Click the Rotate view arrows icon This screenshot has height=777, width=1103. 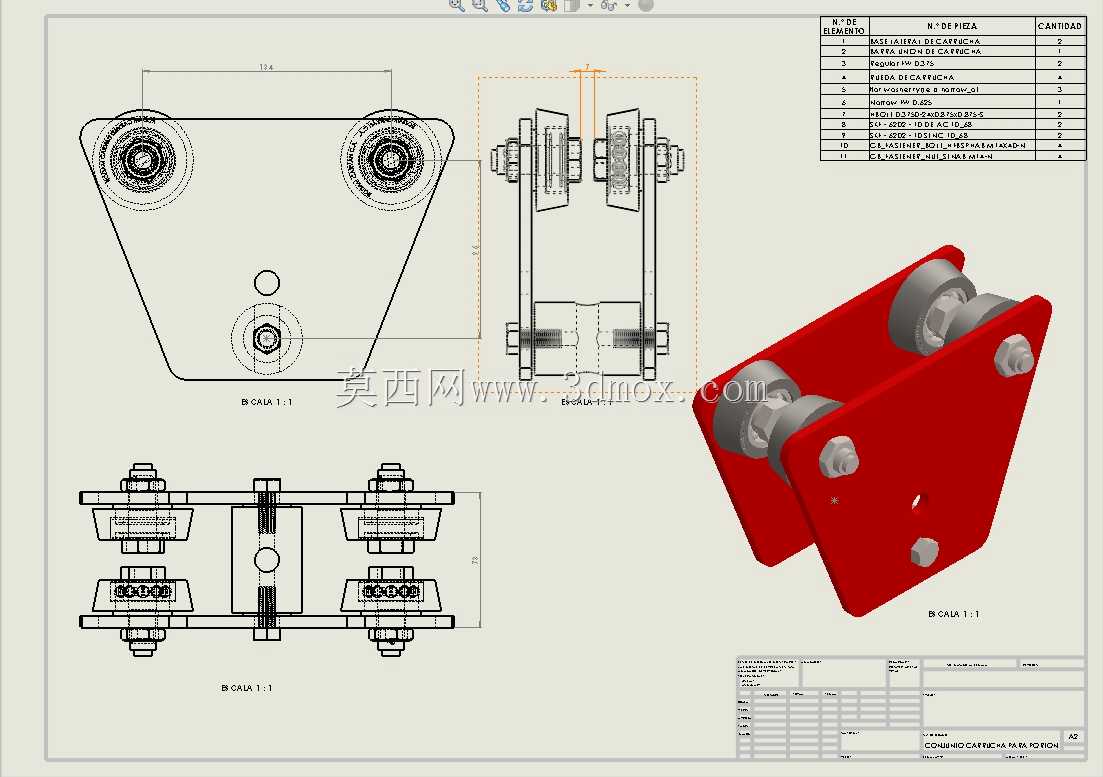click(525, 5)
